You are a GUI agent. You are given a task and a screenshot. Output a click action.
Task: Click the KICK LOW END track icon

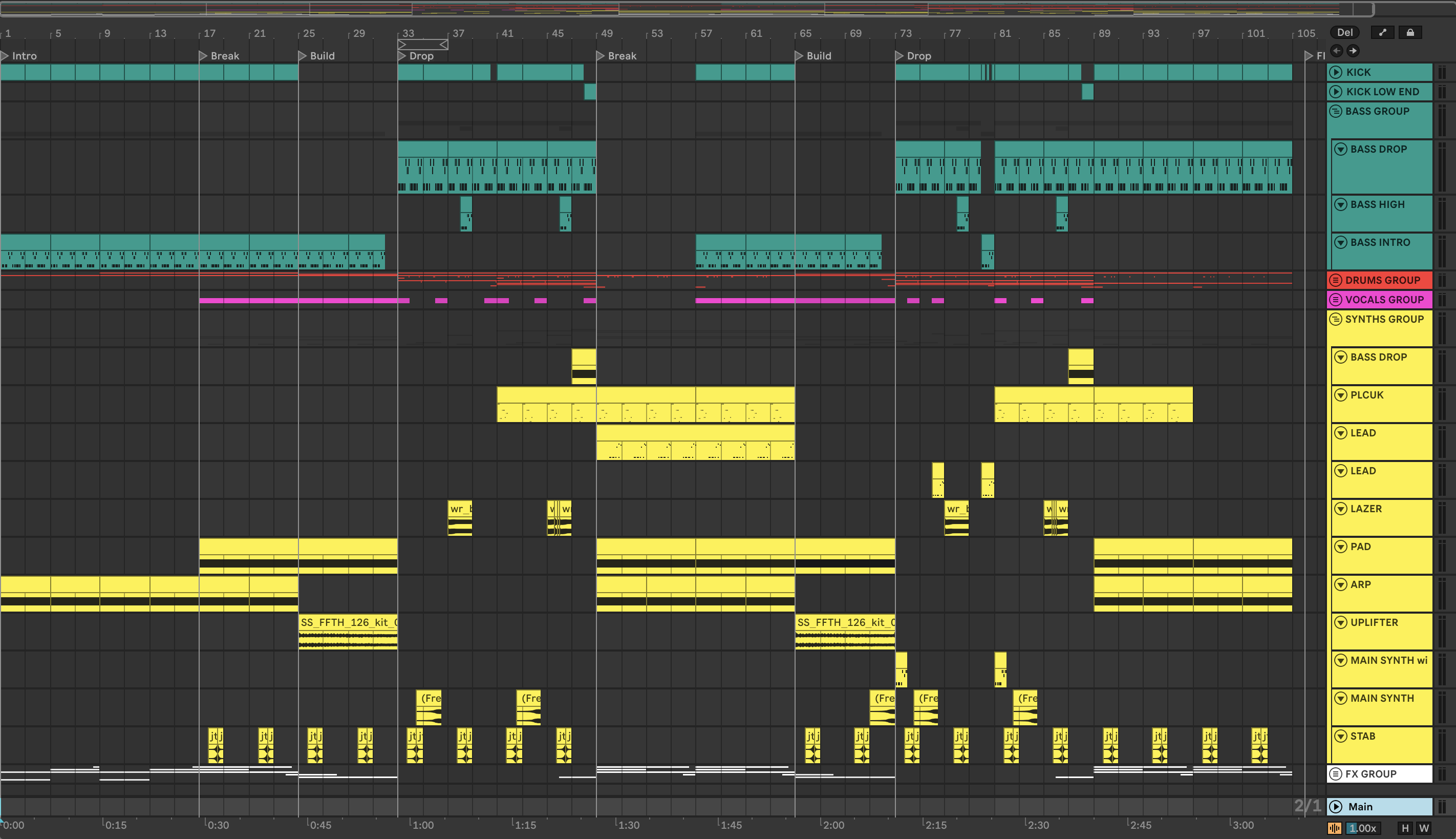pos(1336,92)
